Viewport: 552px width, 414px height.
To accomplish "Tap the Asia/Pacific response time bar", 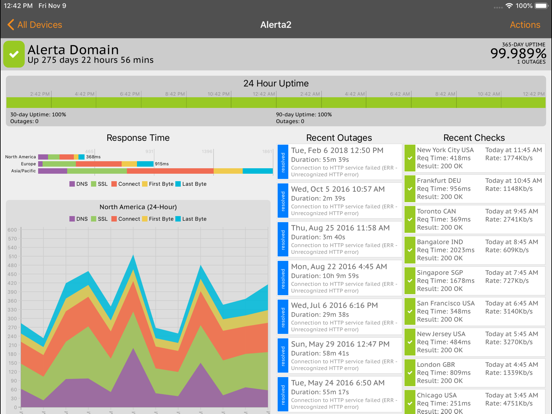I will click(x=155, y=171).
